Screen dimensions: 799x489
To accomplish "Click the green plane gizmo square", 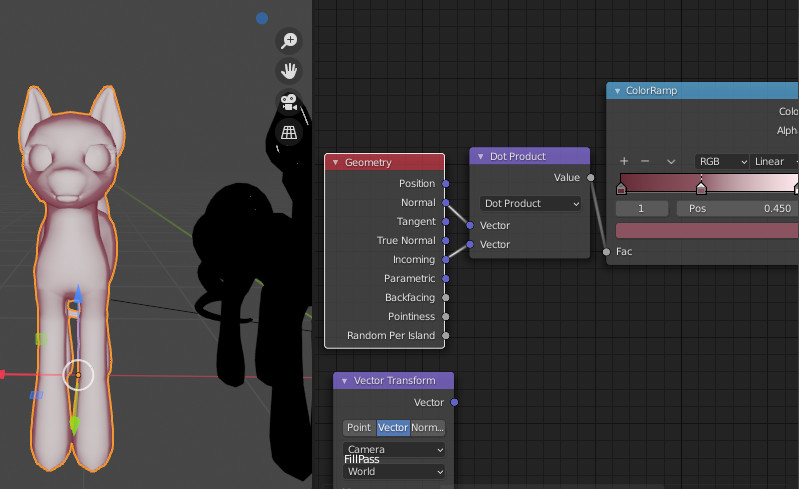I will (41, 339).
